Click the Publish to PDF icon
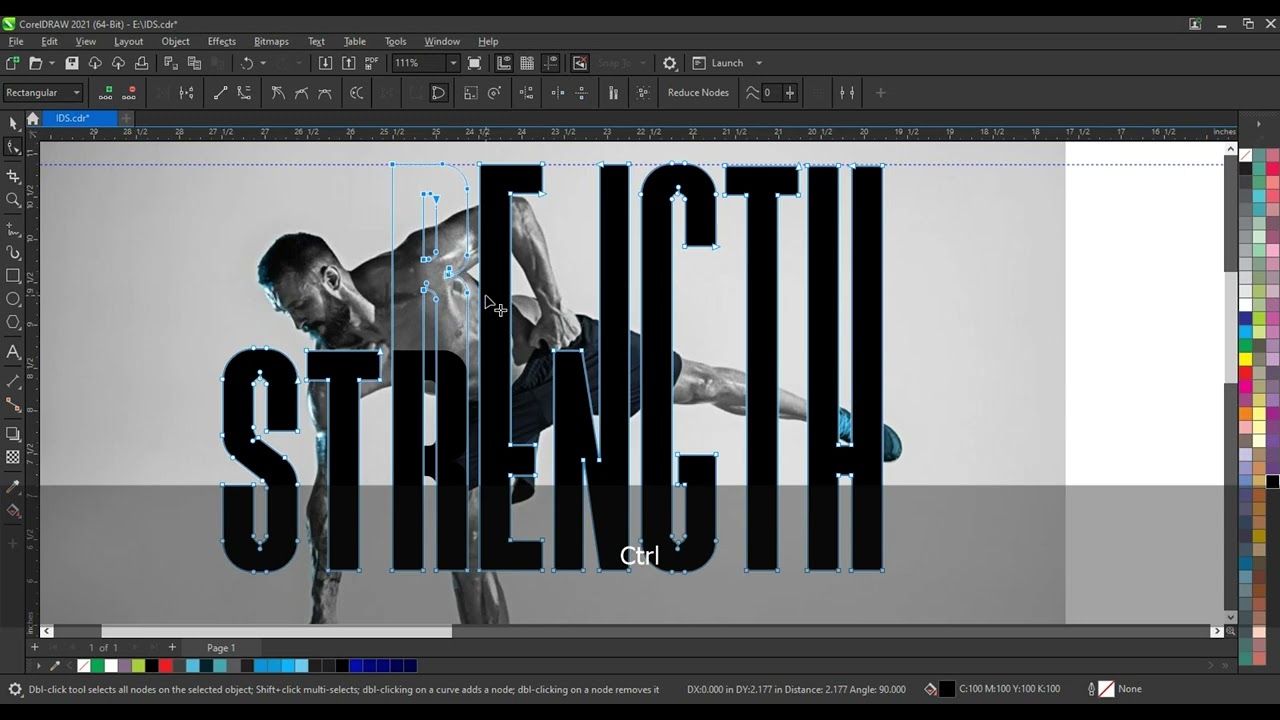Screen dimensions: 1280x720 click(372, 63)
